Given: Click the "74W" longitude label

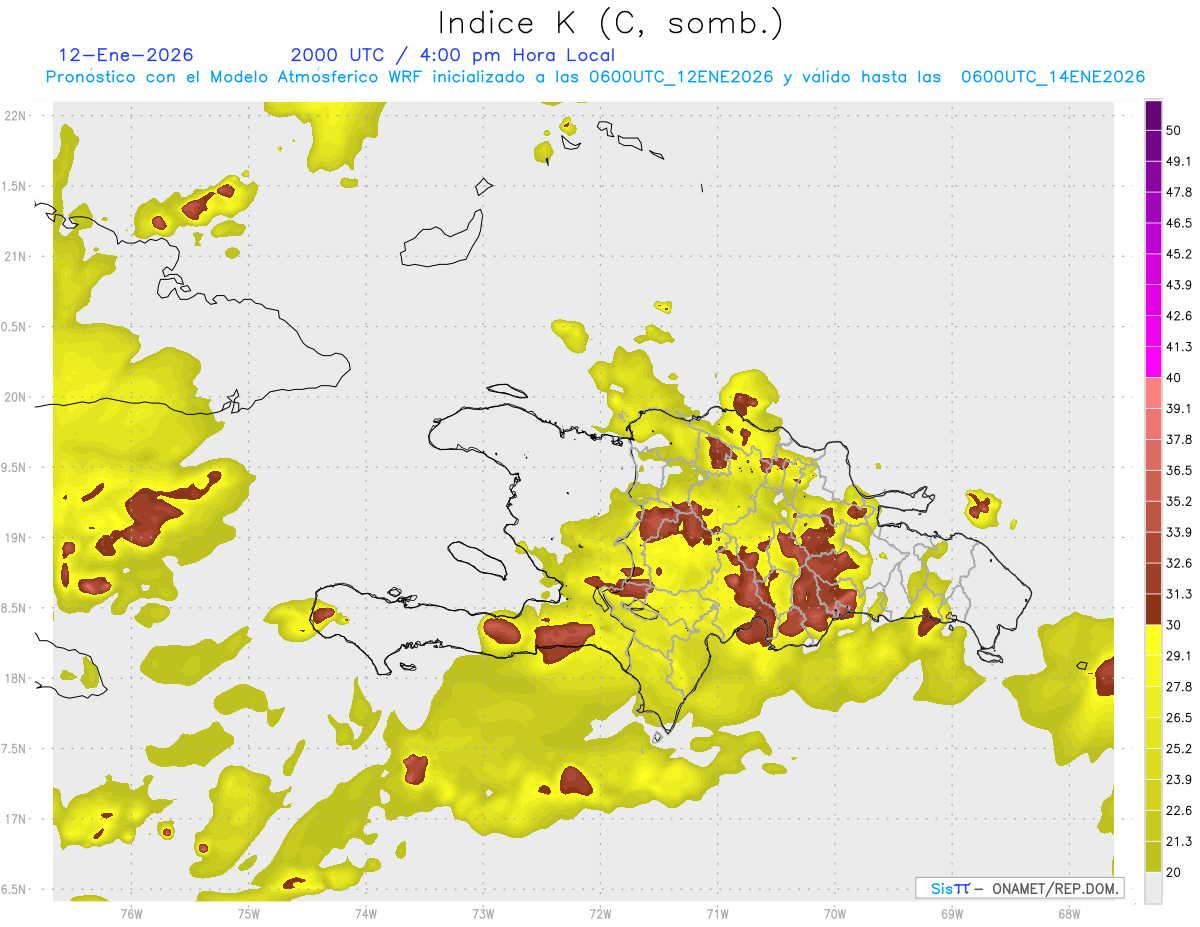Looking at the screenshot, I should click(x=366, y=913).
